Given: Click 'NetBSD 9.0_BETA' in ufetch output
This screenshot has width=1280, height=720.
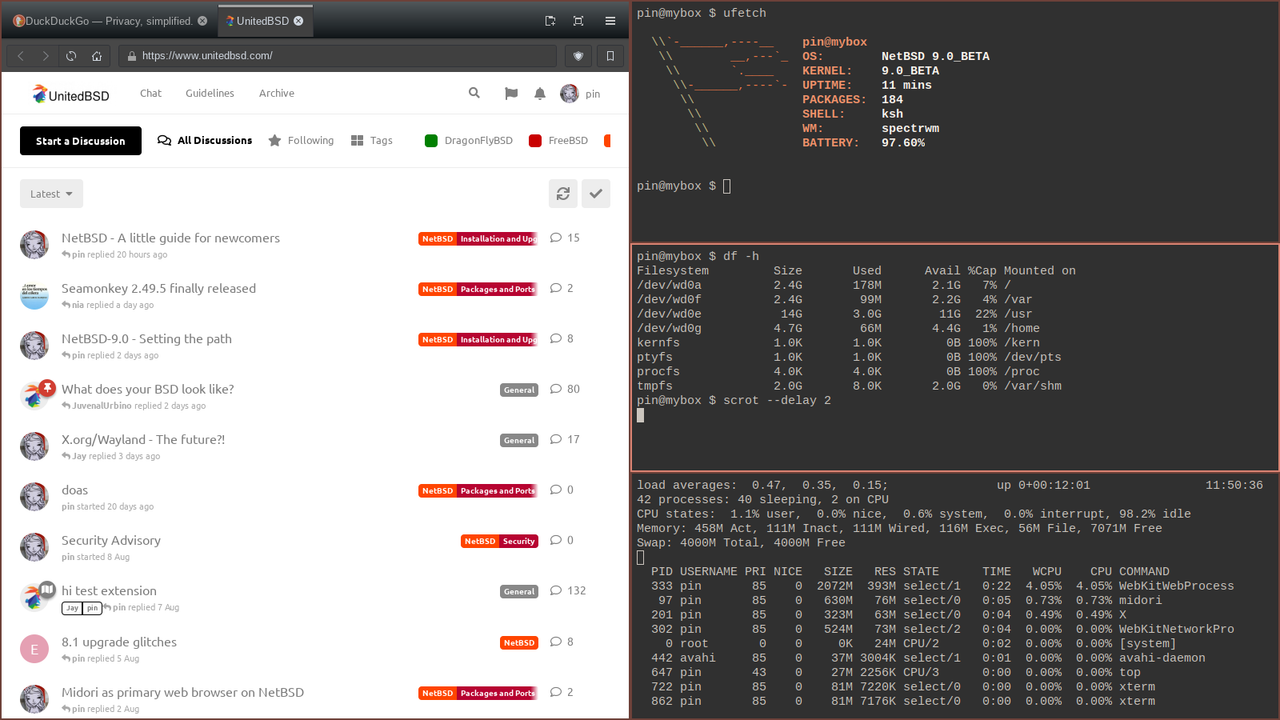Looking at the screenshot, I should click(935, 56).
